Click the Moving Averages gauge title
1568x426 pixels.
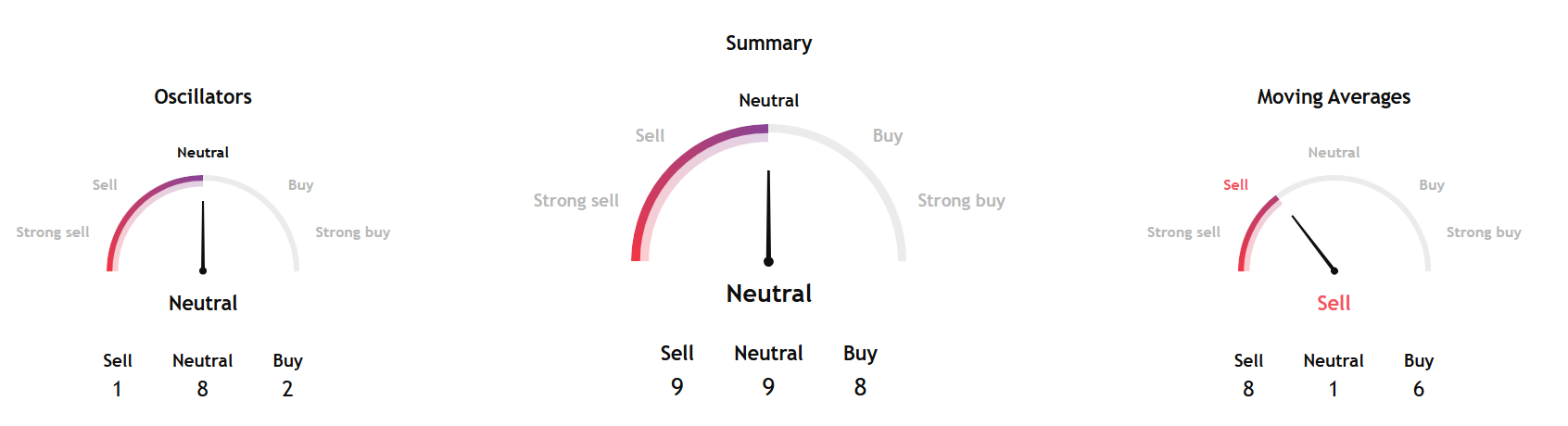tap(1334, 97)
